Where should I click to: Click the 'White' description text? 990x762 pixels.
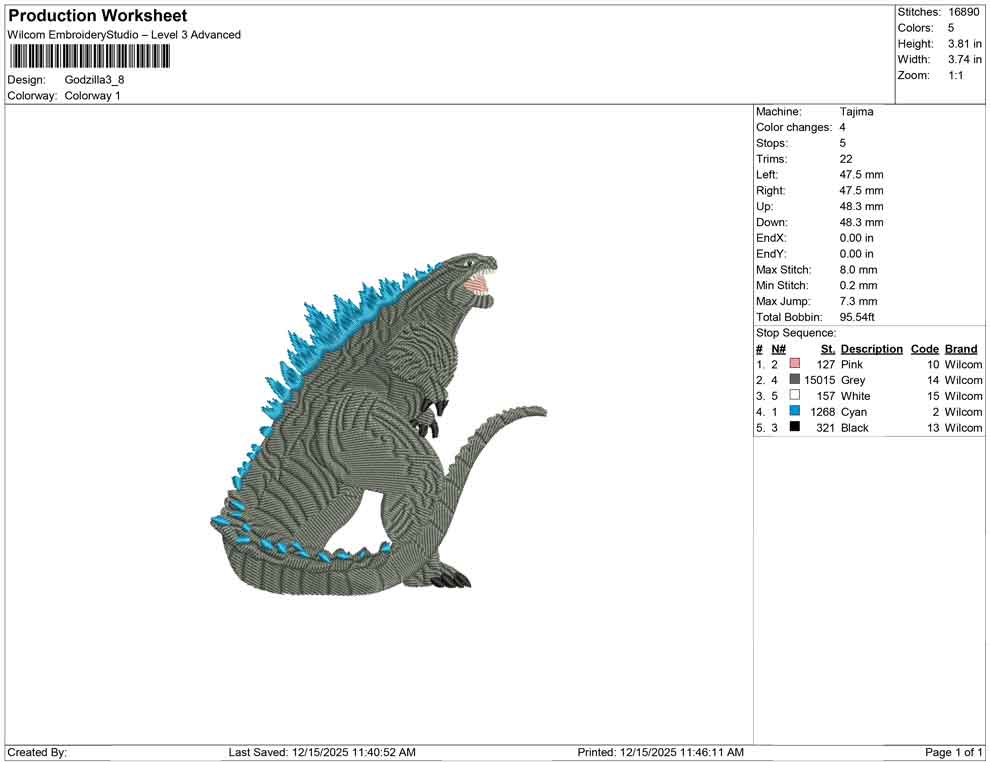(856, 396)
